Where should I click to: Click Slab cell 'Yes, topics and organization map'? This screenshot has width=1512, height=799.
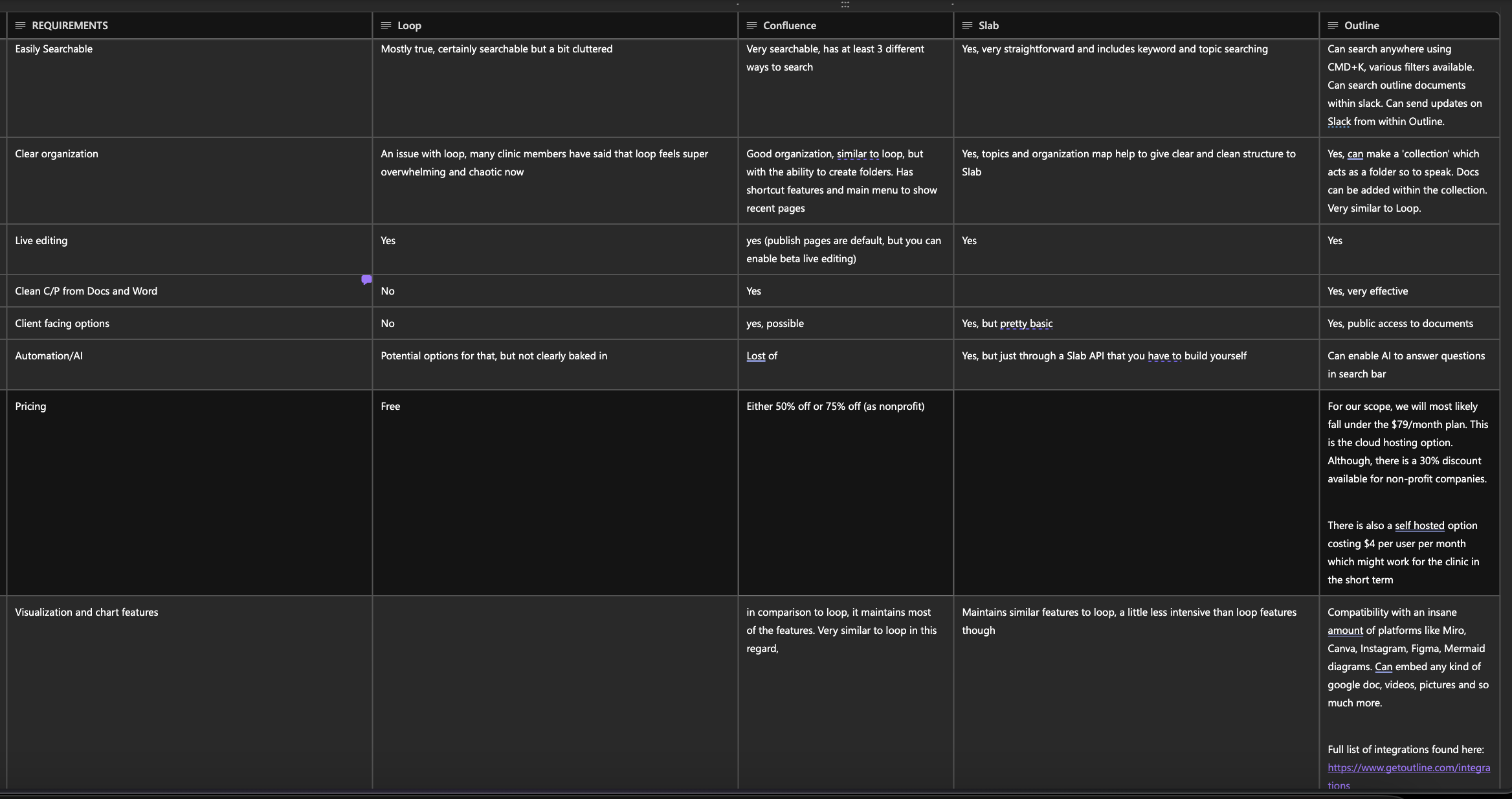pyautogui.click(x=1137, y=181)
